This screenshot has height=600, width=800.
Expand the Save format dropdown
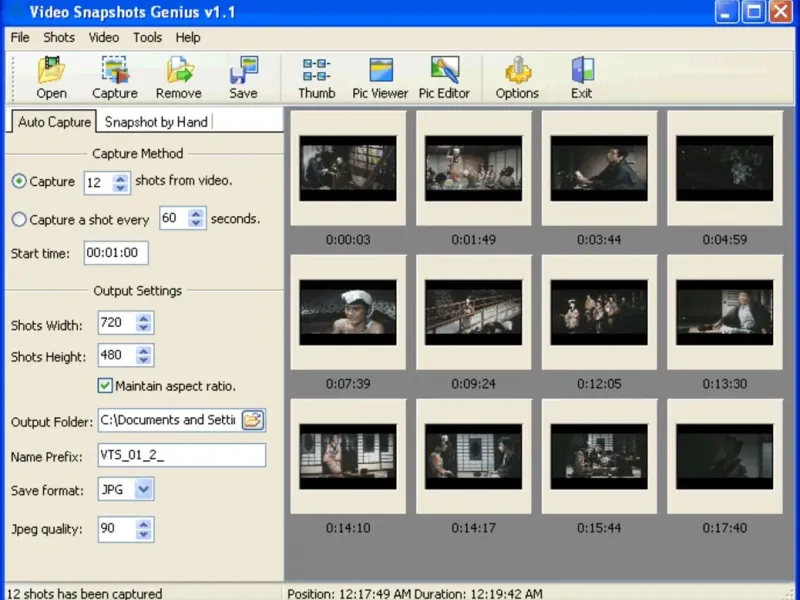coord(144,489)
